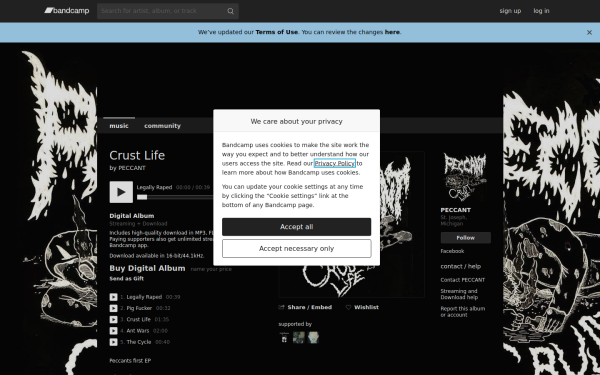600x375 pixels.
Task: Open PECCANT band logo image in sidebar
Action: [x=465, y=177]
